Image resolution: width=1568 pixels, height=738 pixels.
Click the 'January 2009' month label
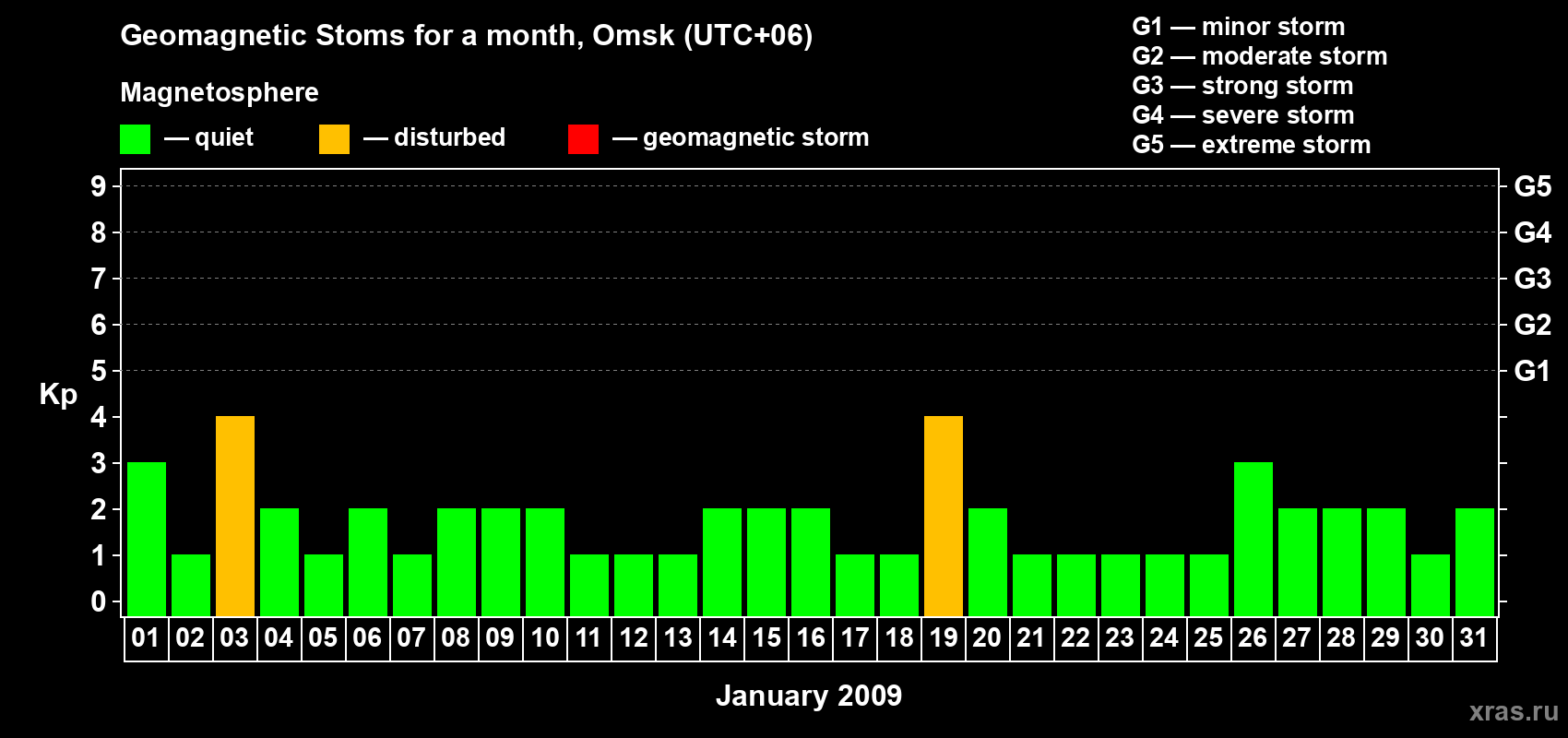point(809,696)
